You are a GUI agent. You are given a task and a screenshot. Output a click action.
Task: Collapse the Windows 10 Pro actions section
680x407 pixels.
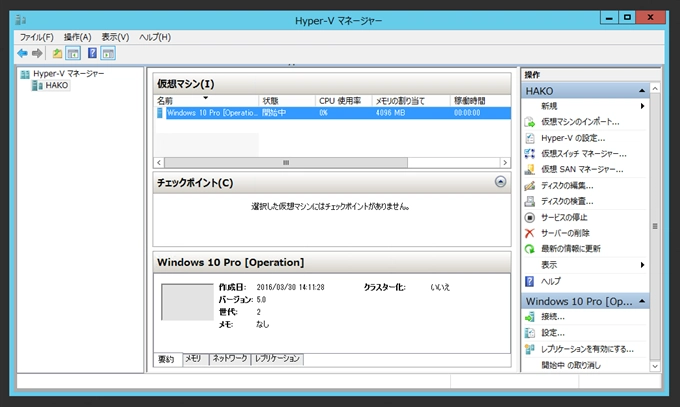coord(642,301)
